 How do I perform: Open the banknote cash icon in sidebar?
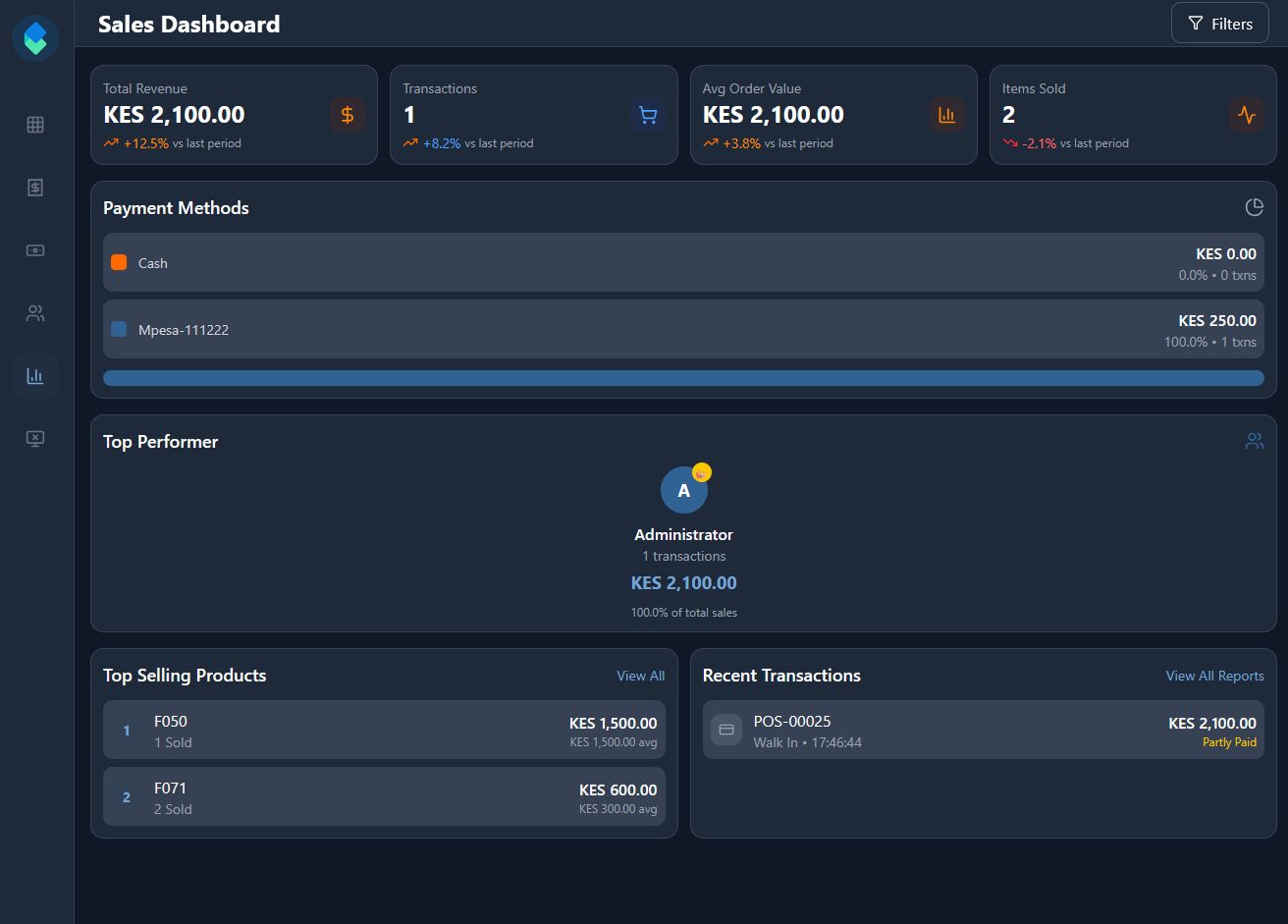(x=35, y=250)
